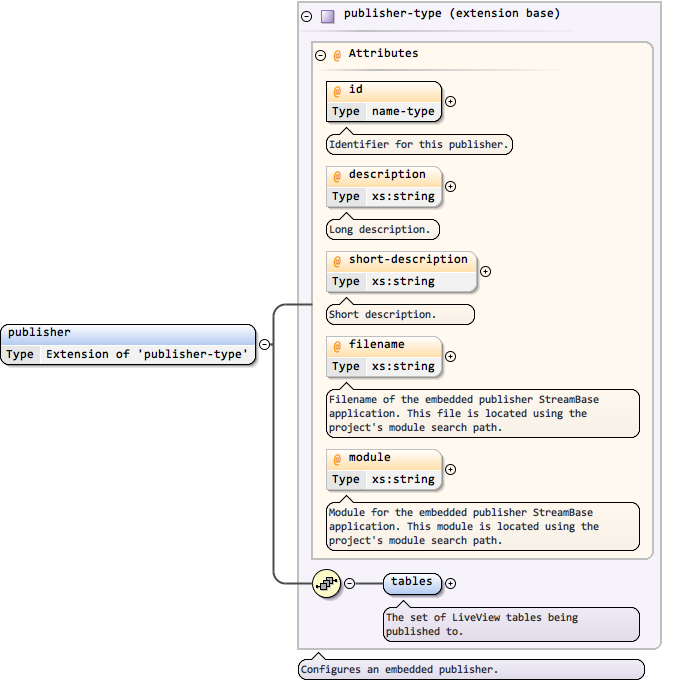Expand the id attribute details
The image size is (679, 683).
450,101
